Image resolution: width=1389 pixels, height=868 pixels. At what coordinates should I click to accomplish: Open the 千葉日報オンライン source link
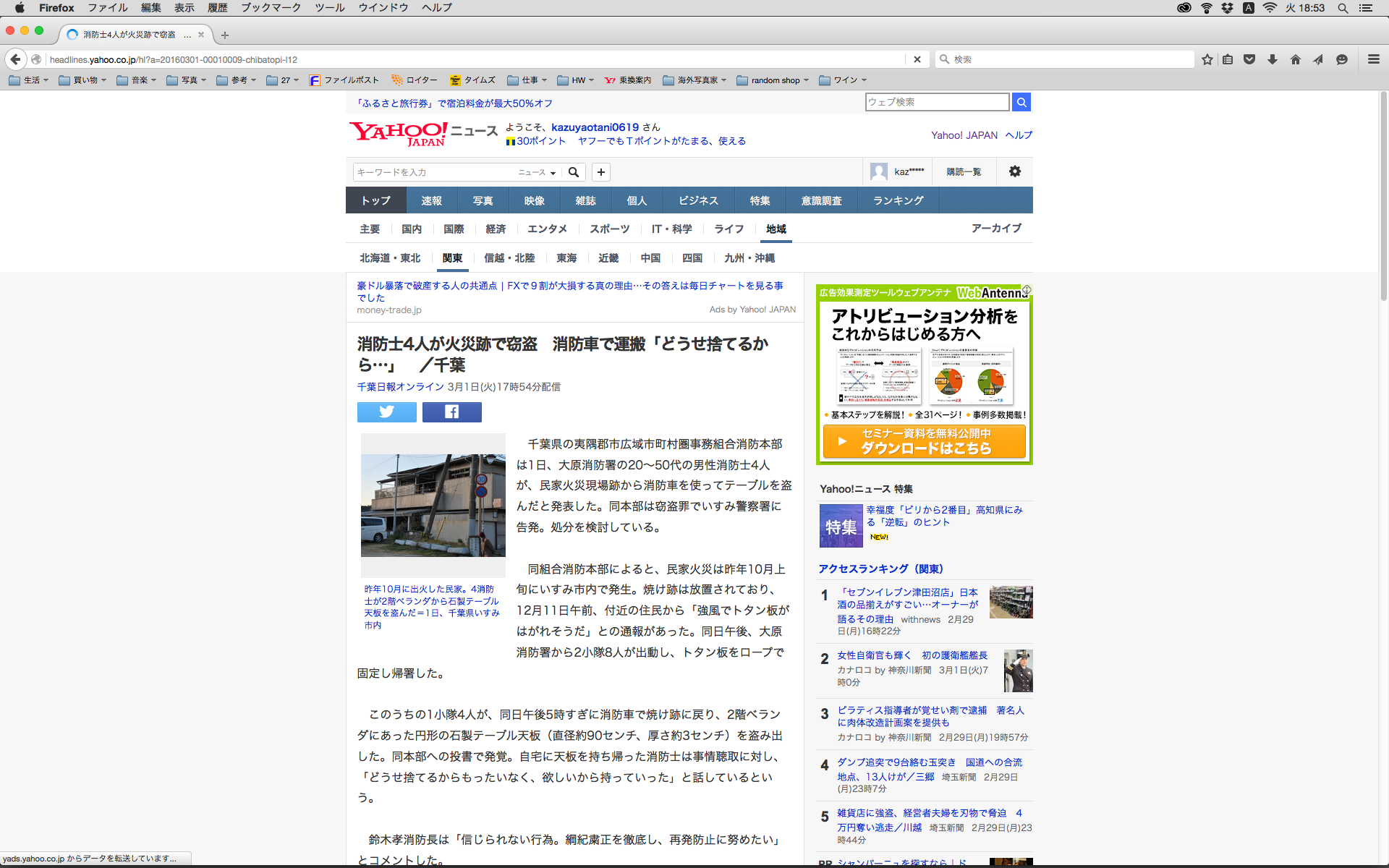tap(400, 387)
